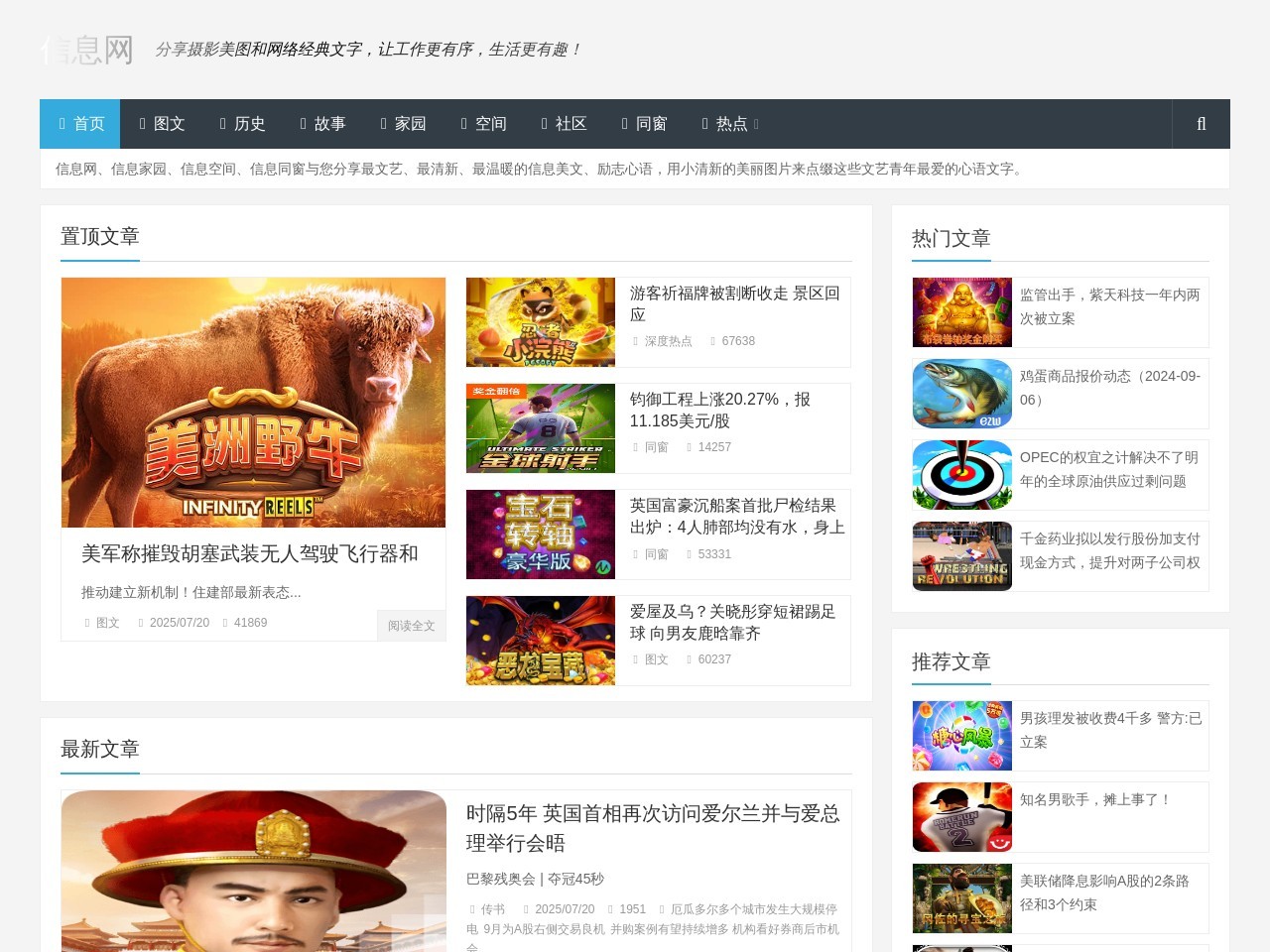Click the 推荐文章 section heading
Viewport: 1270px width, 952px height.
coord(952,661)
